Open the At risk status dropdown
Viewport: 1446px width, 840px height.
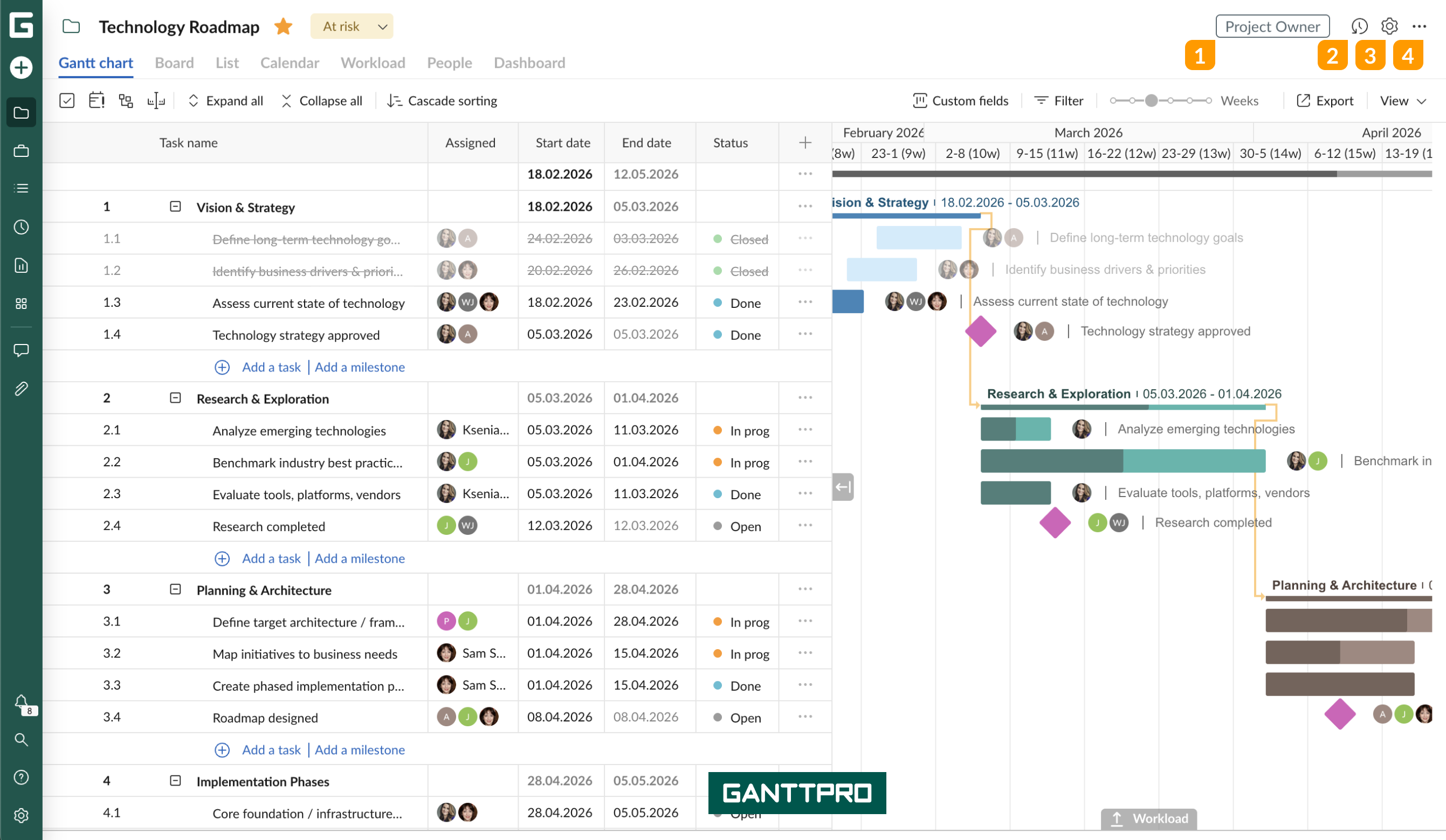tap(352, 26)
